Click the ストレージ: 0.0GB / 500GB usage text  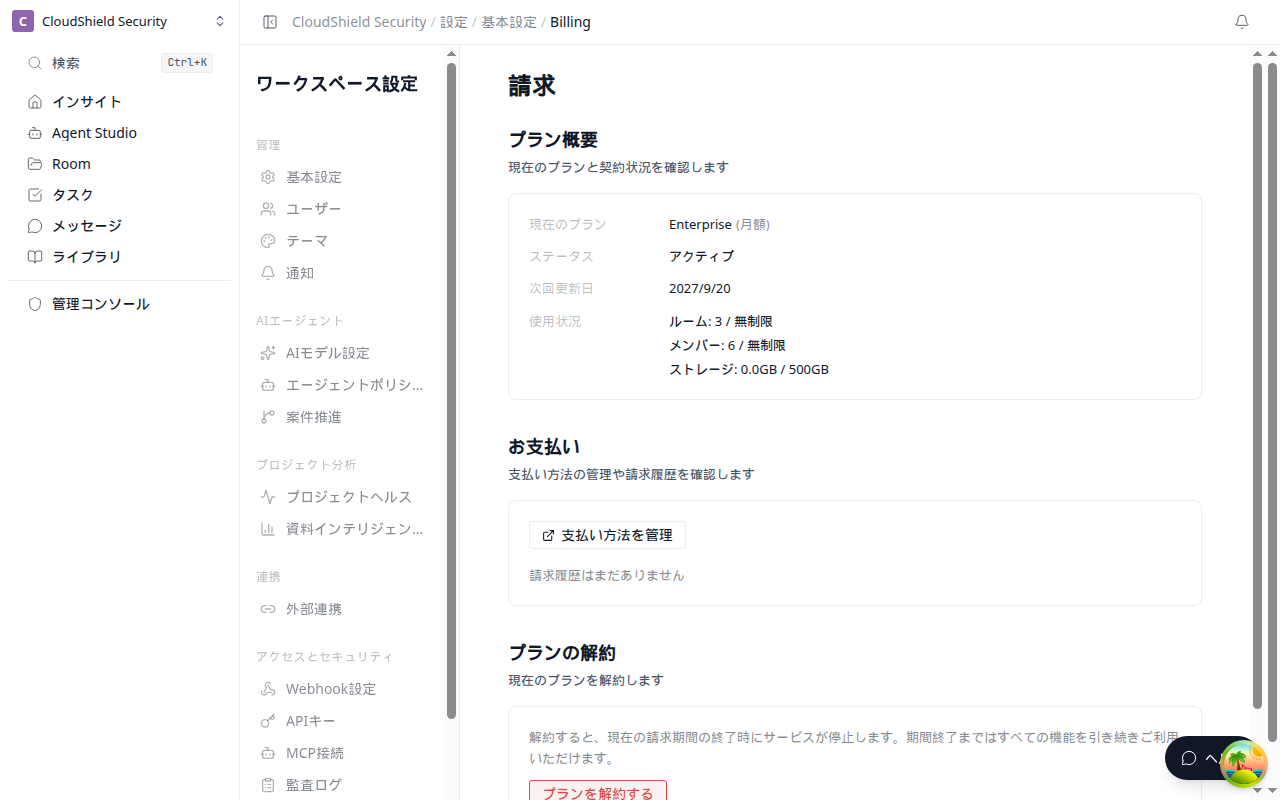[x=749, y=369]
